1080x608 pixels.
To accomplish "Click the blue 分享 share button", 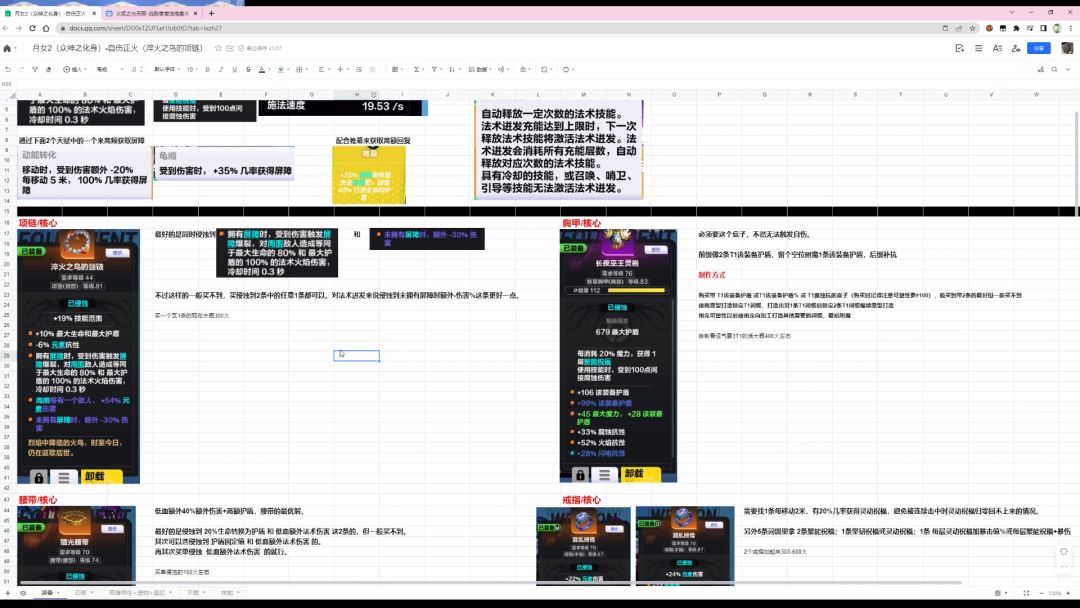I will [x=1039, y=48].
